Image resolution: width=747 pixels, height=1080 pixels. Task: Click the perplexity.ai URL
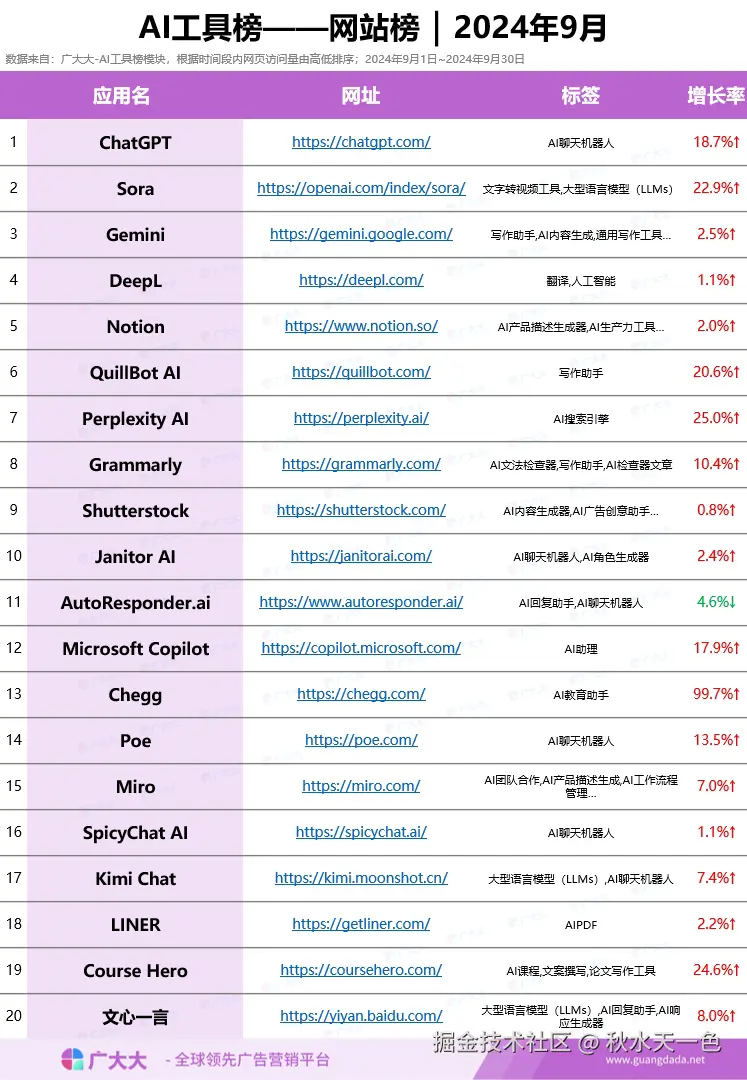click(x=361, y=418)
